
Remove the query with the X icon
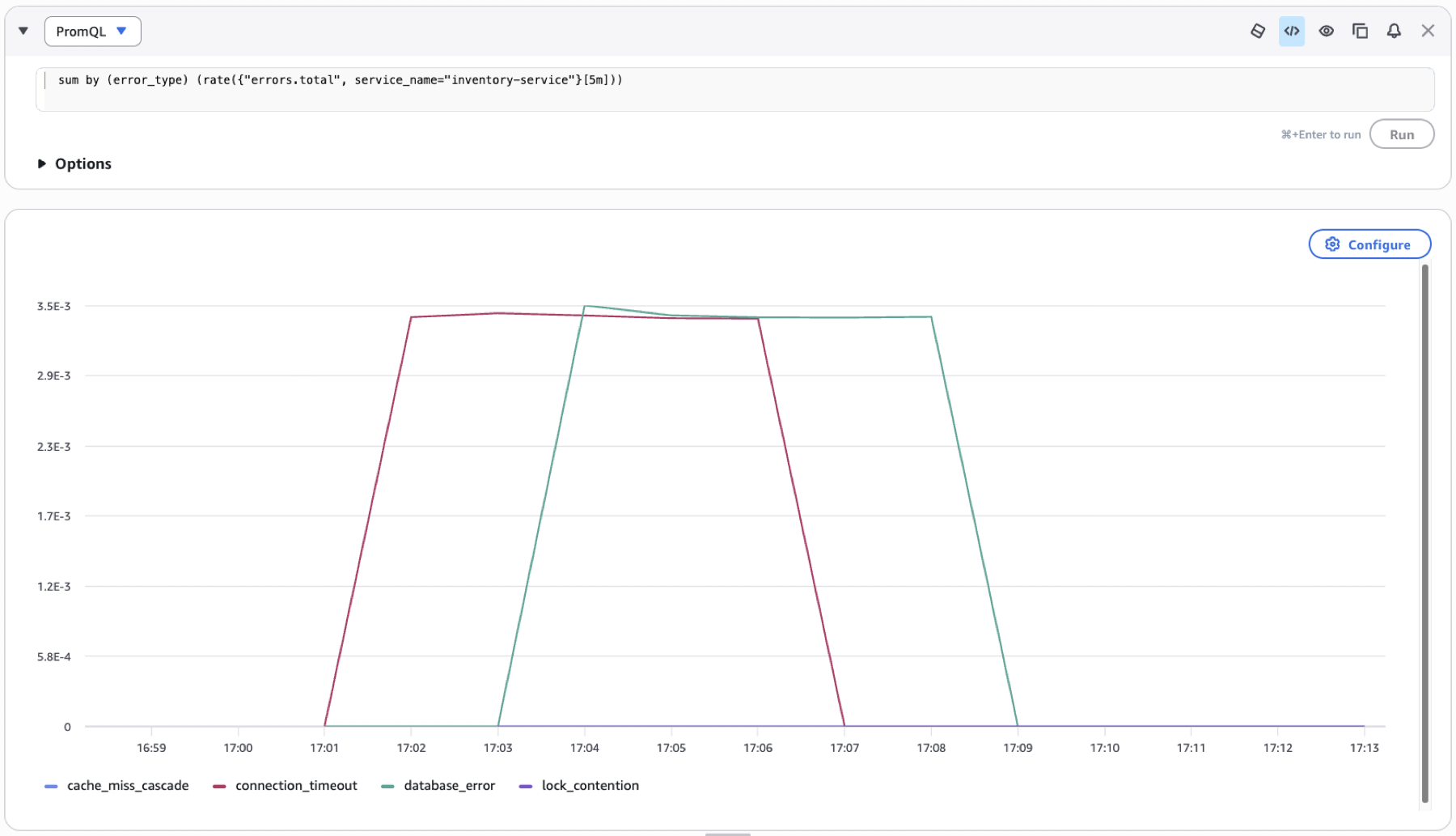point(1428,31)
